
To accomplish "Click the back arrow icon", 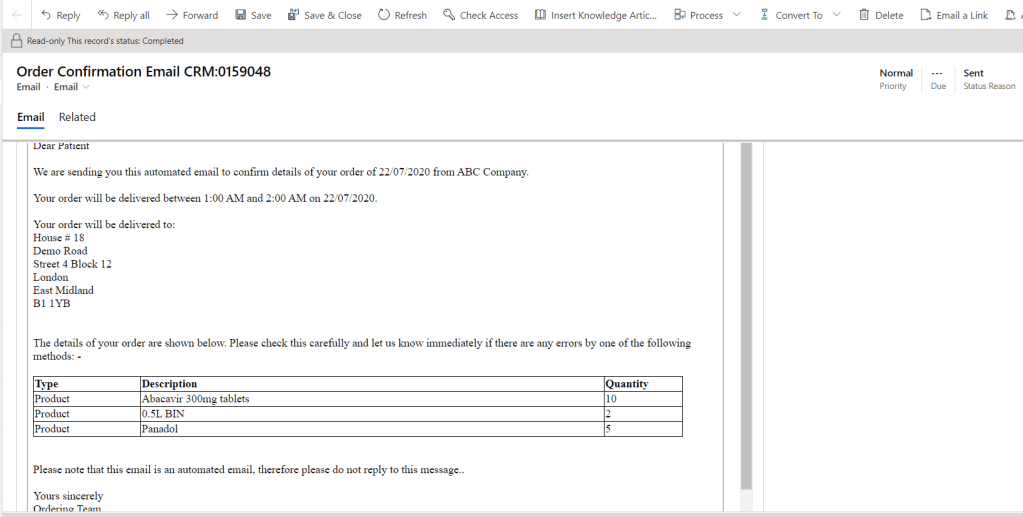I will (x=16, y=15).
